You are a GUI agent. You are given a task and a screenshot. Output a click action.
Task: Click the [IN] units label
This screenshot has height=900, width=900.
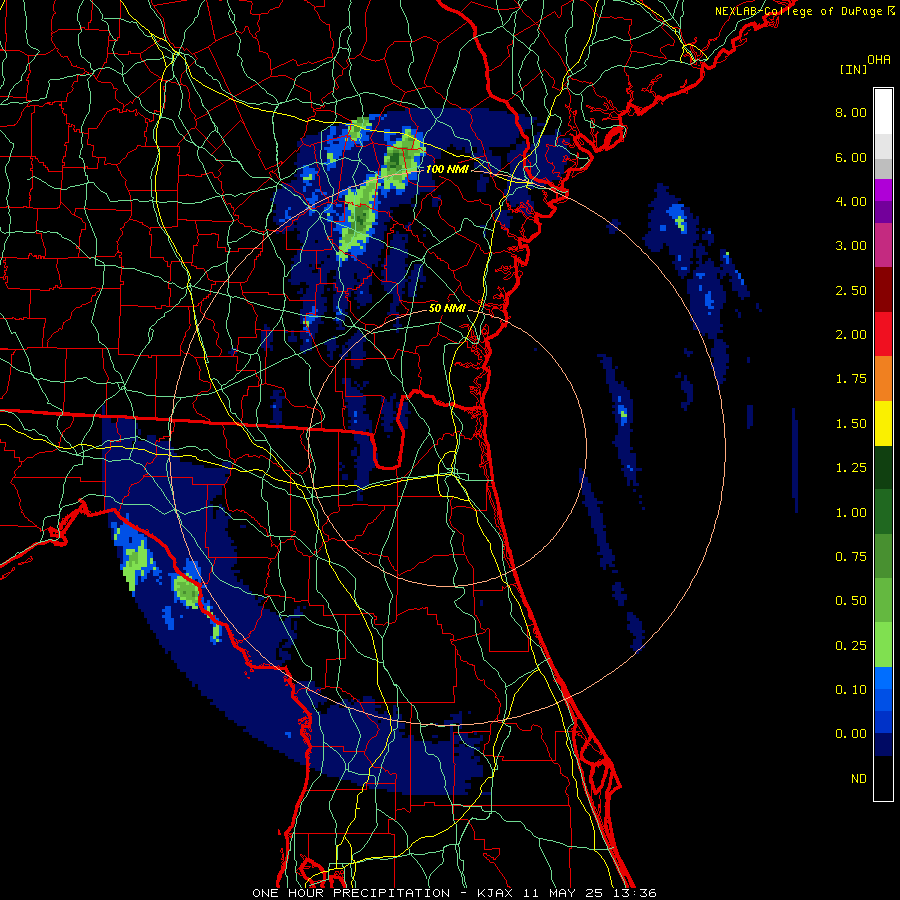pos(853,69)
